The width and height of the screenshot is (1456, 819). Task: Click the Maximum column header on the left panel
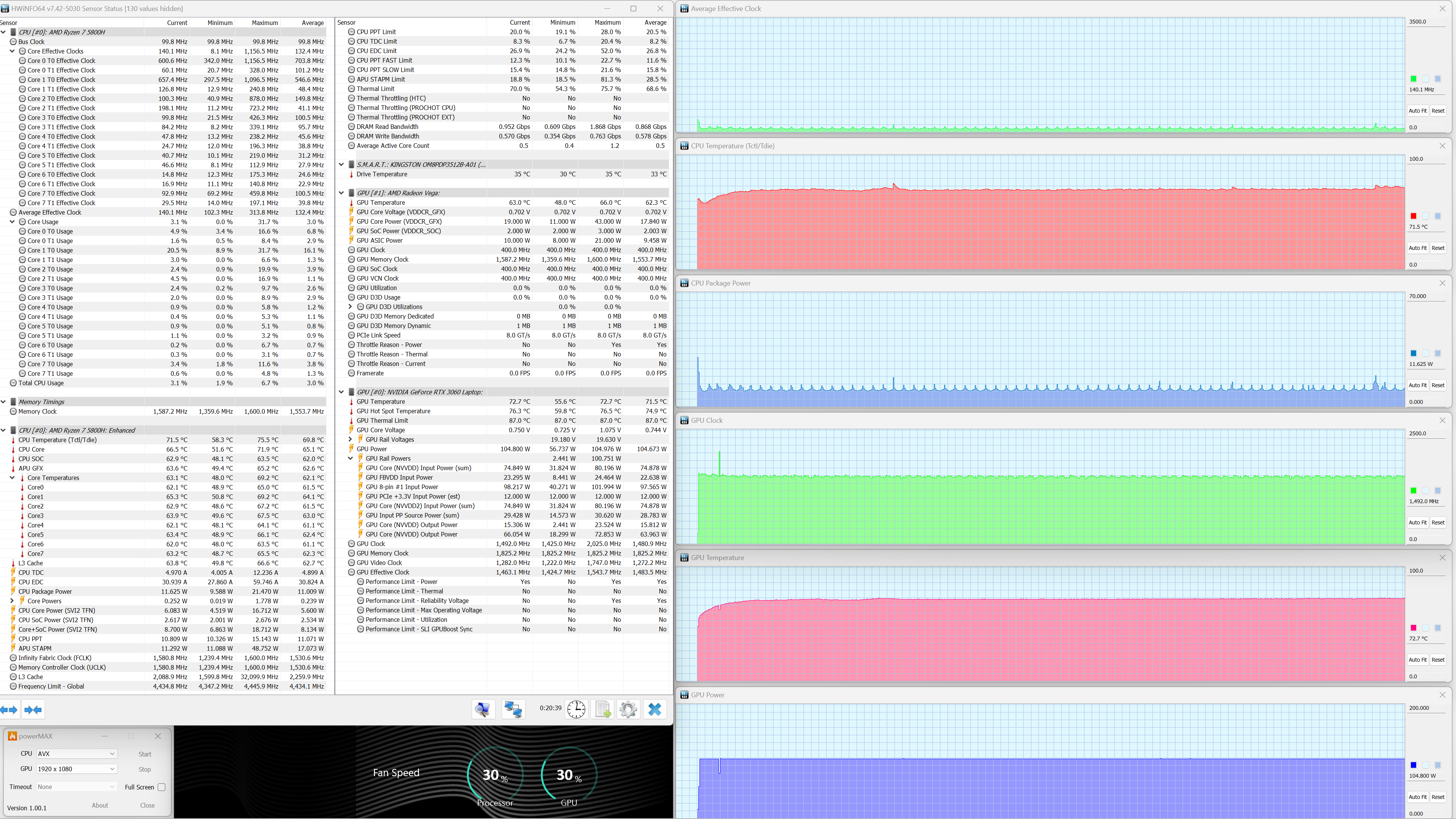point(265,23)
